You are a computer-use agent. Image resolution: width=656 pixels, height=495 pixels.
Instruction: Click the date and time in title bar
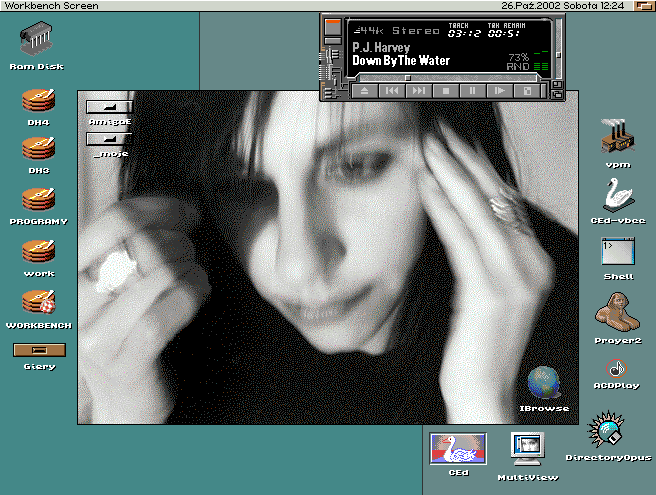click(563, 6)
